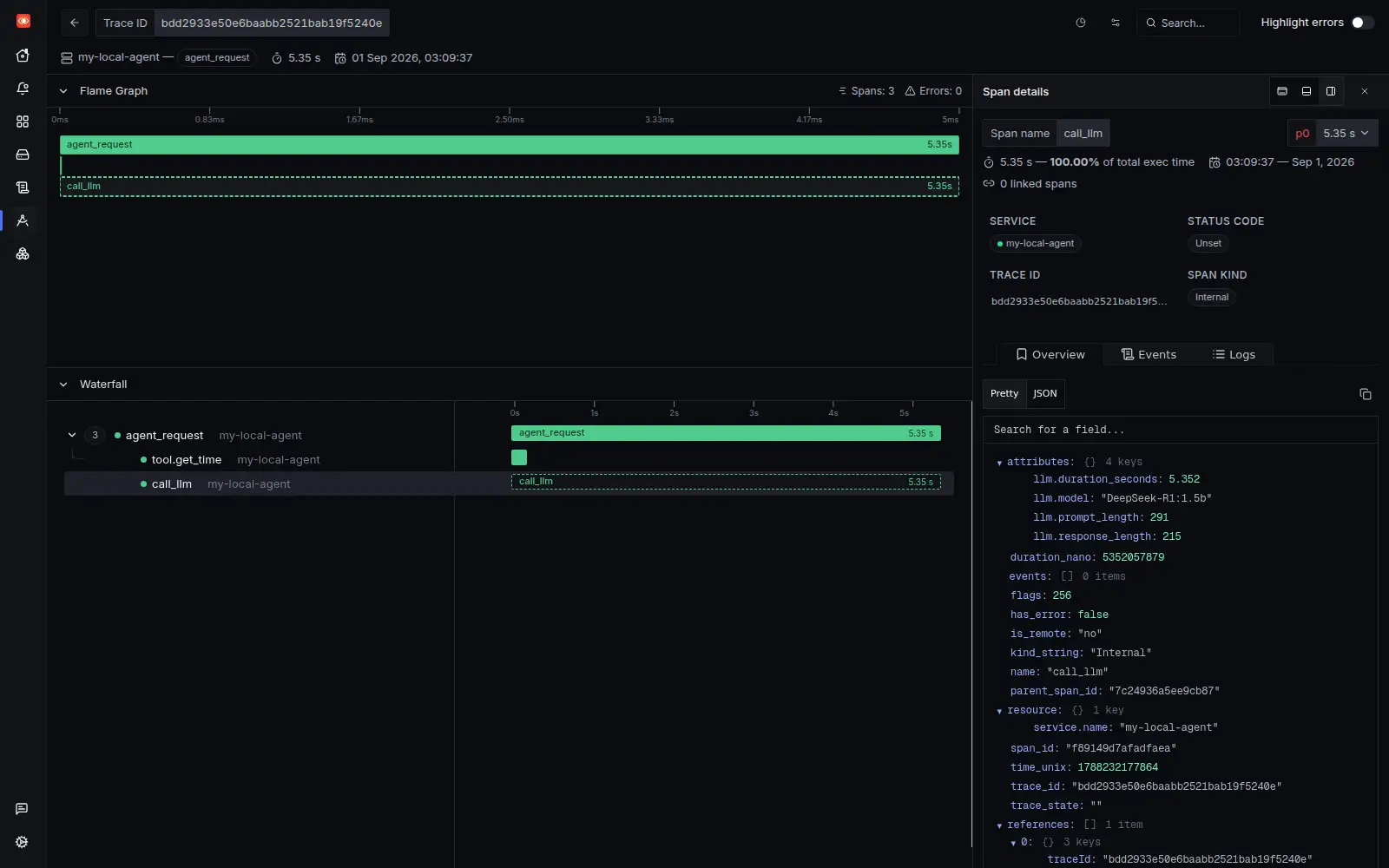The image size is (1389, 868).
Task: Open the Logs tab
Action: pyautogui.click(x=1234, y=355)
